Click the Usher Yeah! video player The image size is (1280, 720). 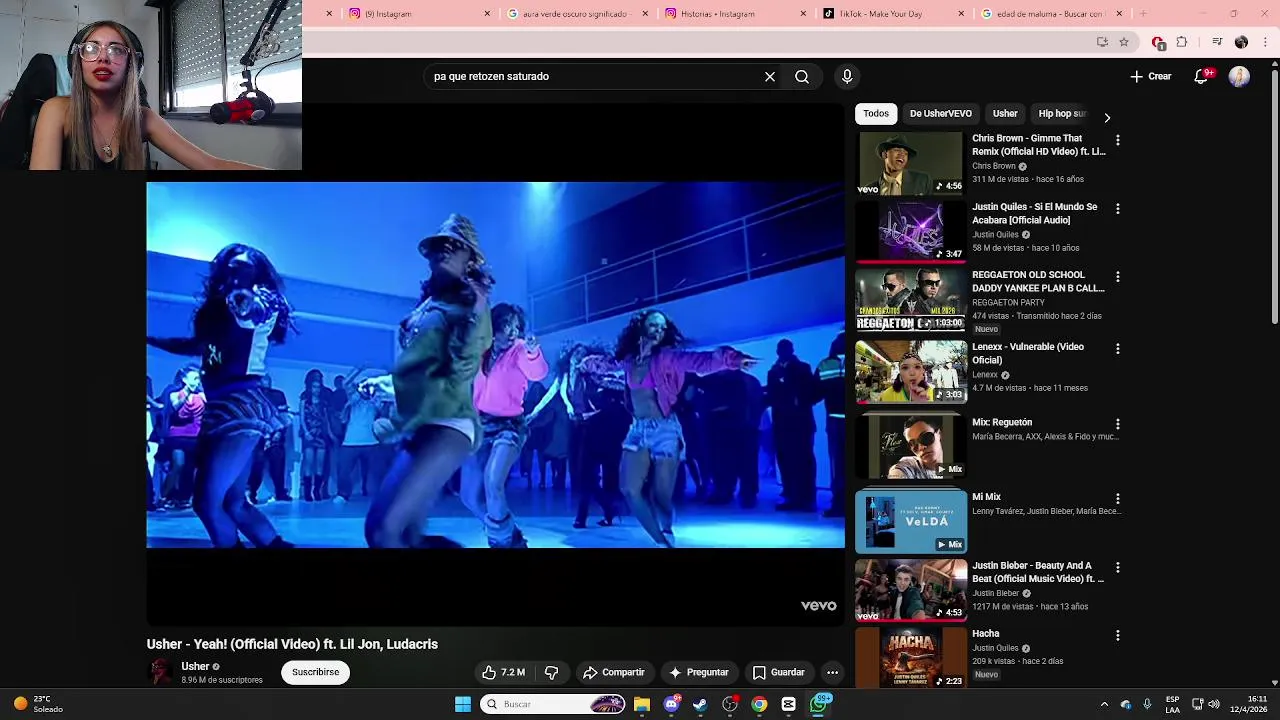click(x=496, y=365)
